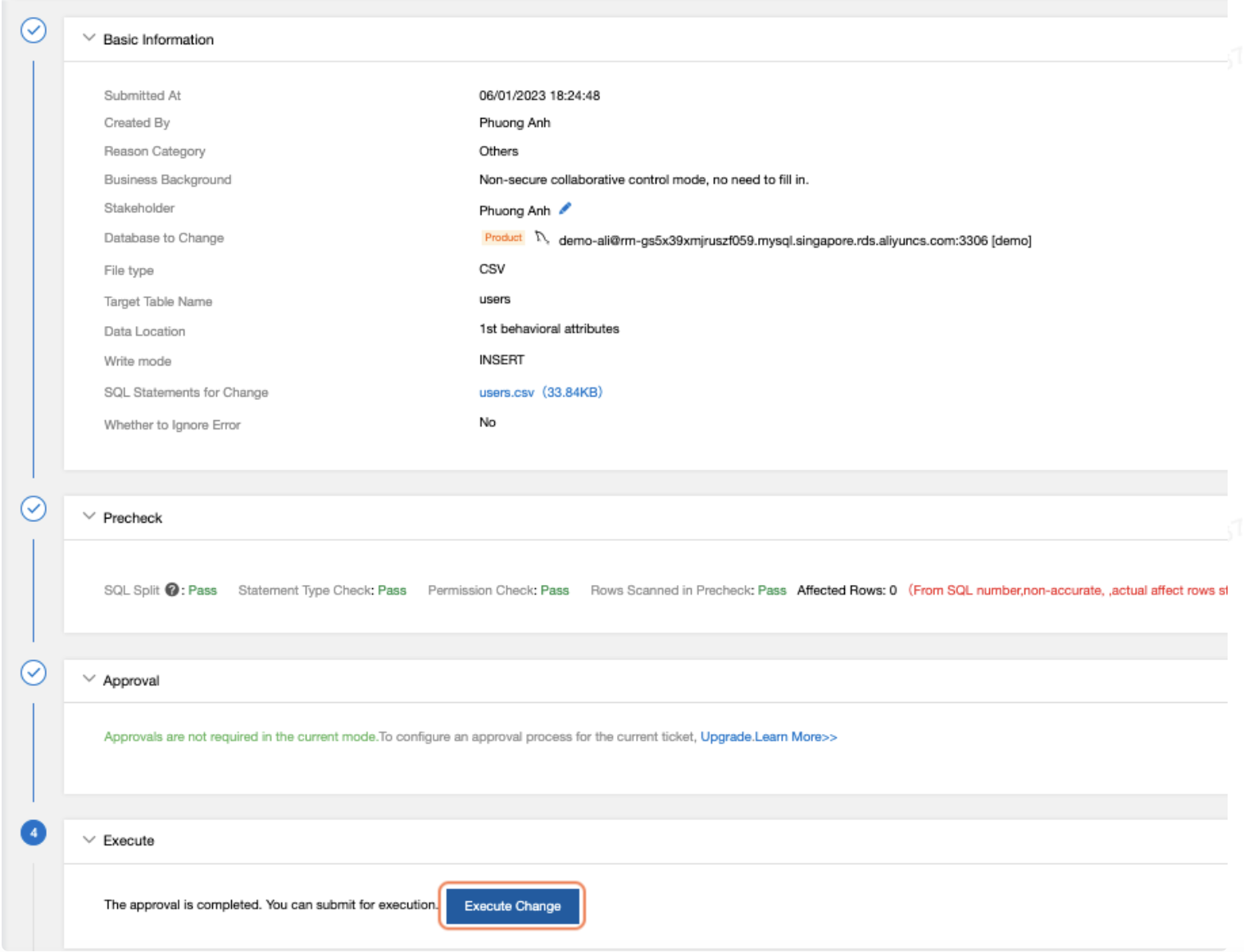Collapse the Basic Information section
1244x952 pixels.
(x=89, y=39)
